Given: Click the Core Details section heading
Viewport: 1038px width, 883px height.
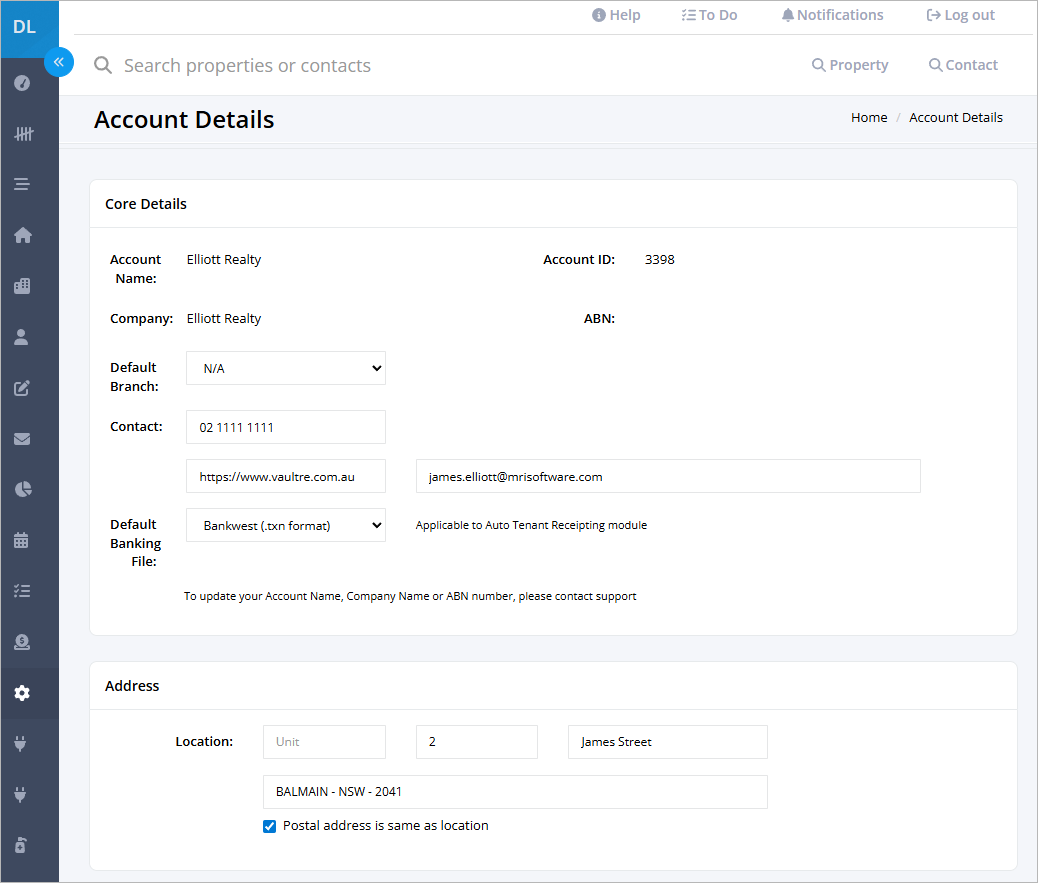Looking at the screenshot, I should tap(146, 204).
